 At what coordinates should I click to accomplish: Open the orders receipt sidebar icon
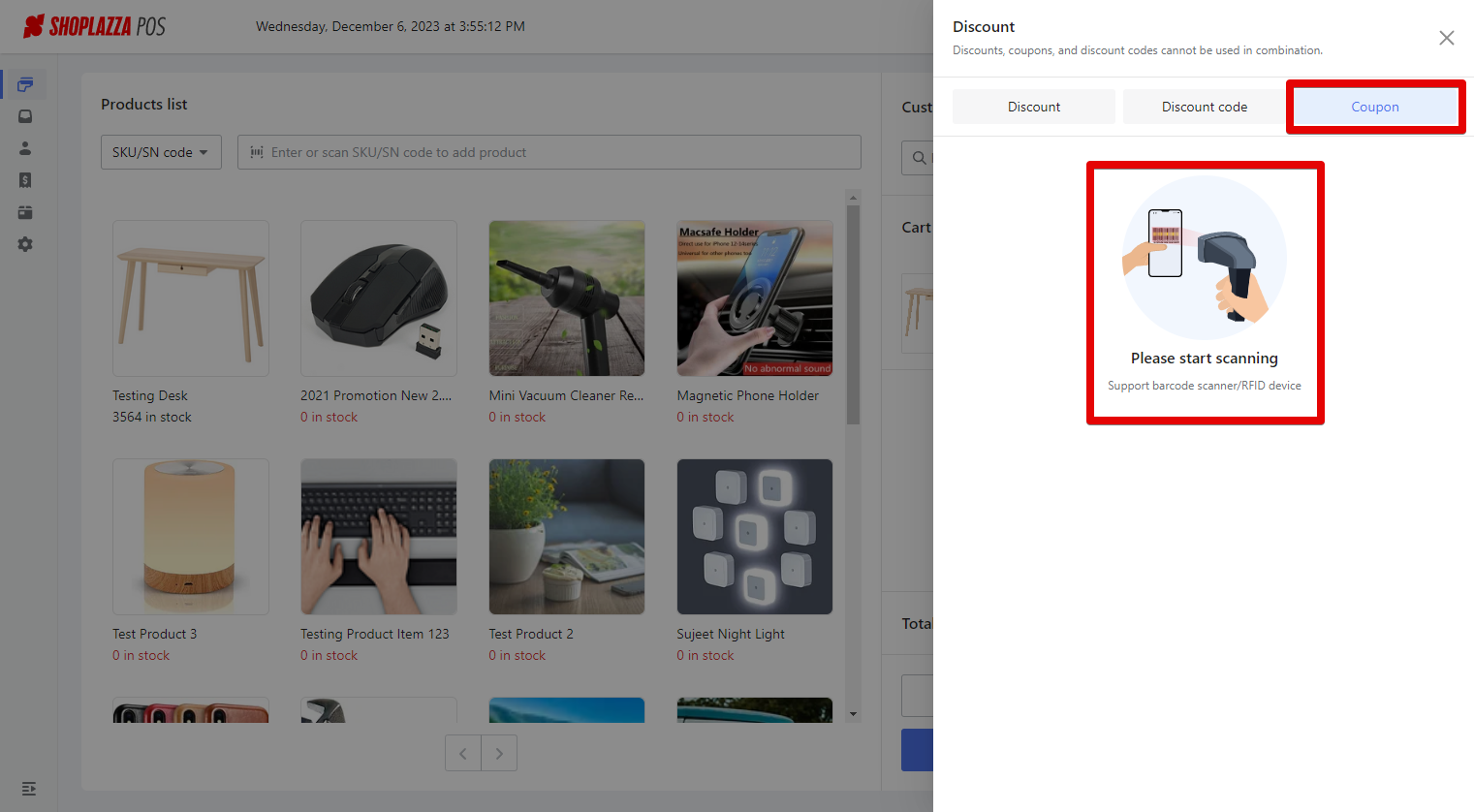click(25, 180)
